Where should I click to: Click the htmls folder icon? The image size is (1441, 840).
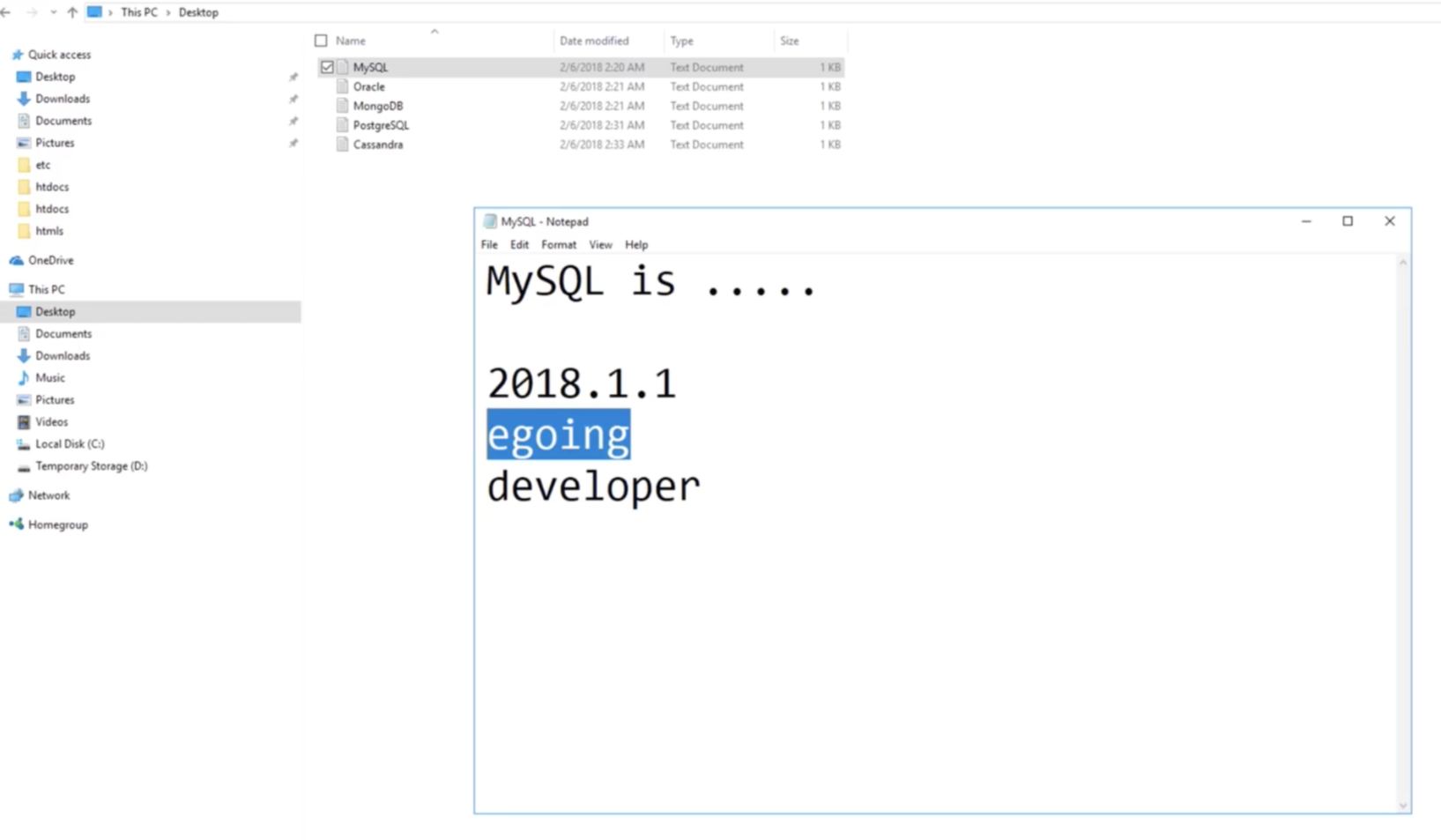coord(24,231)
